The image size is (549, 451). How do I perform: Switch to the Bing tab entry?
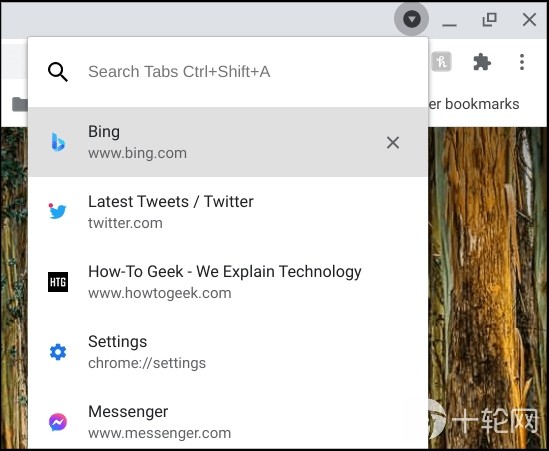point(228,142)
